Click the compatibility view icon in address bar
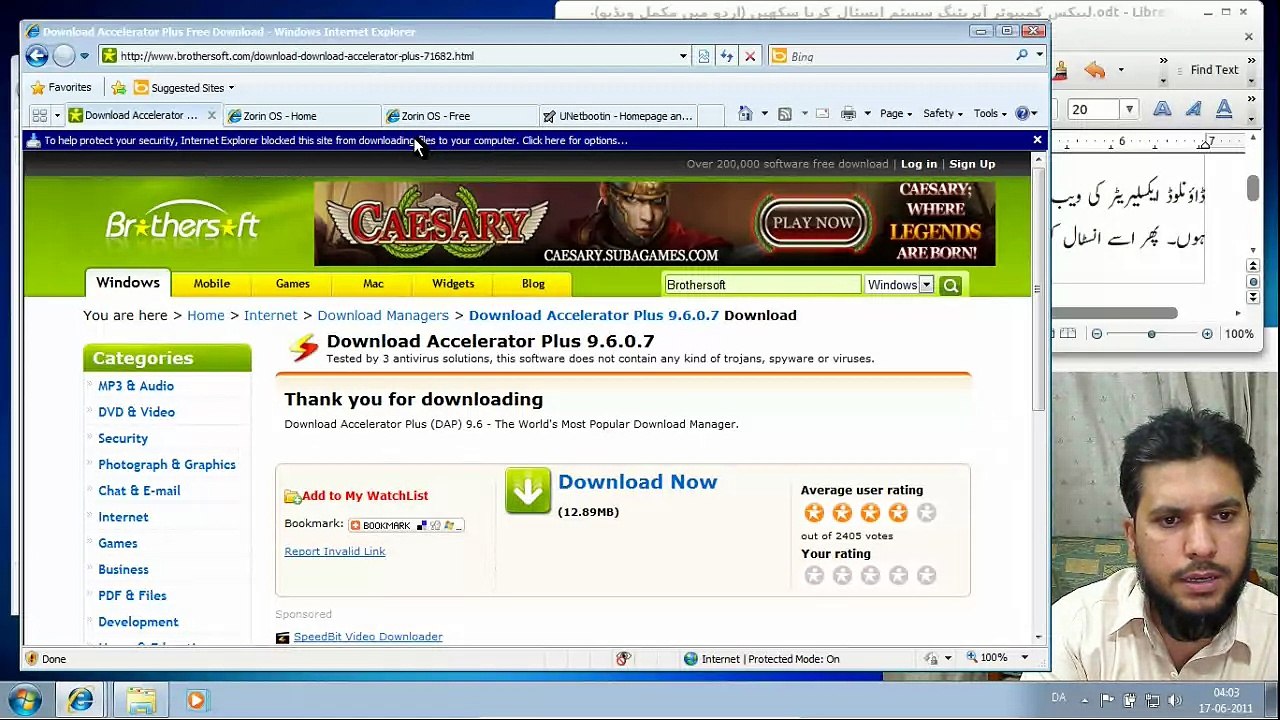Screen dimensions: 1280x720 point(704,56)
